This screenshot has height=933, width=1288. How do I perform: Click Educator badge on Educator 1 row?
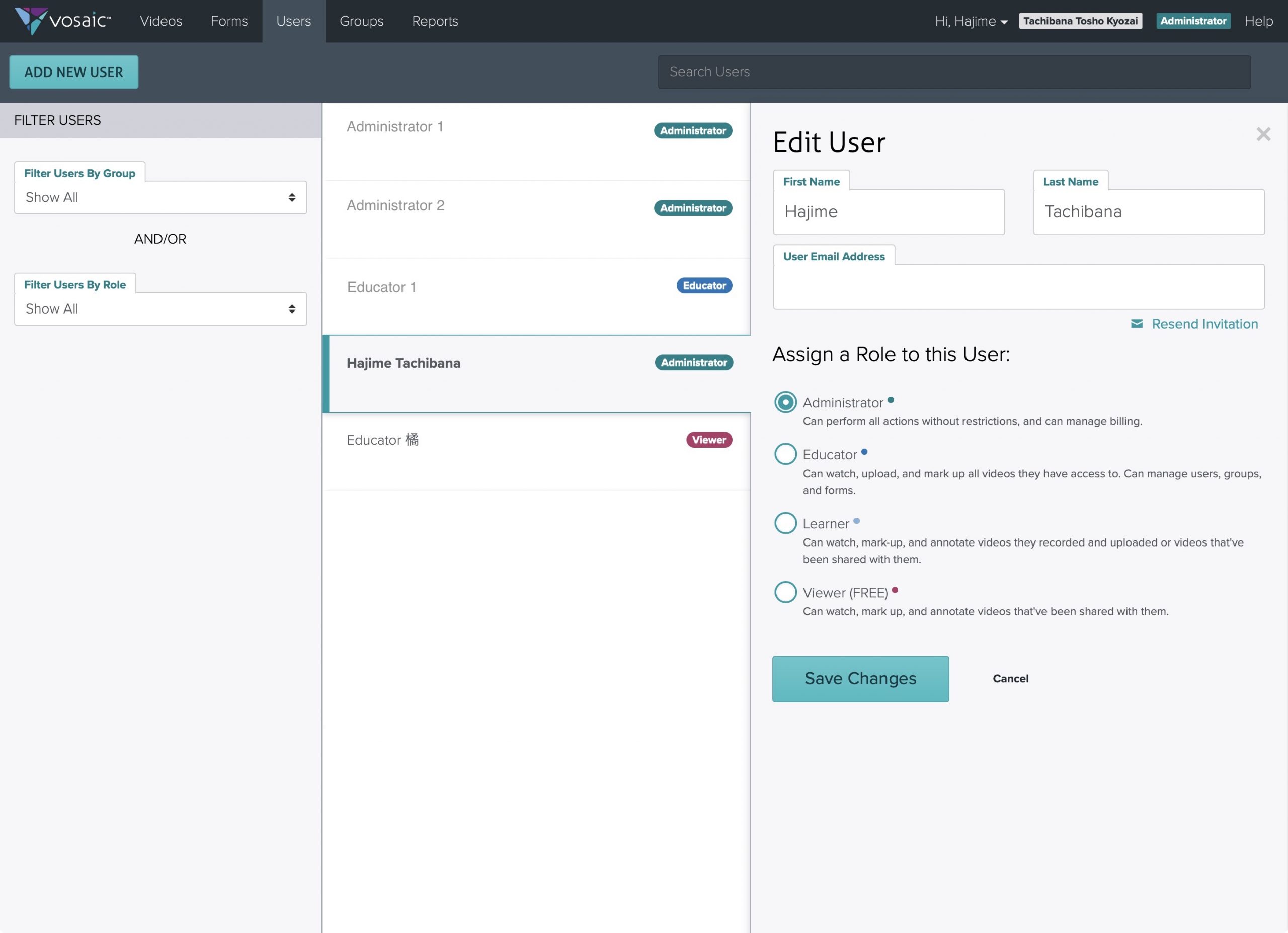coord(704,286)
